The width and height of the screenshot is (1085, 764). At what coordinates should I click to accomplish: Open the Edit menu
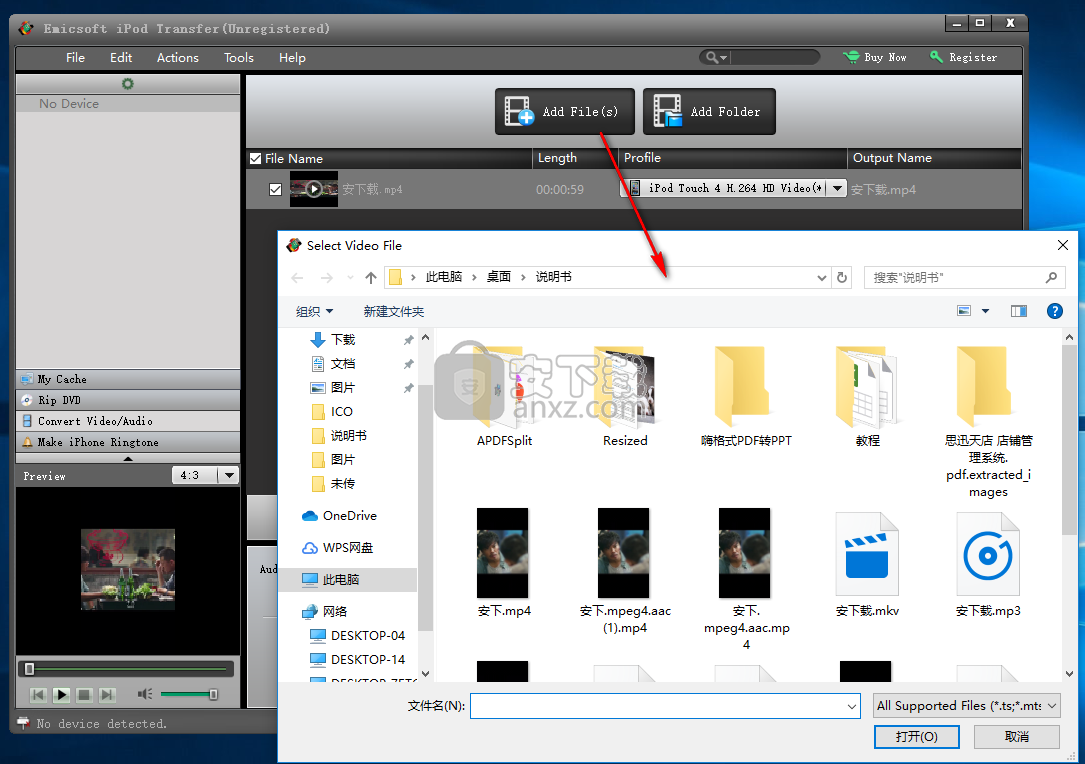[x=121, y=57]
